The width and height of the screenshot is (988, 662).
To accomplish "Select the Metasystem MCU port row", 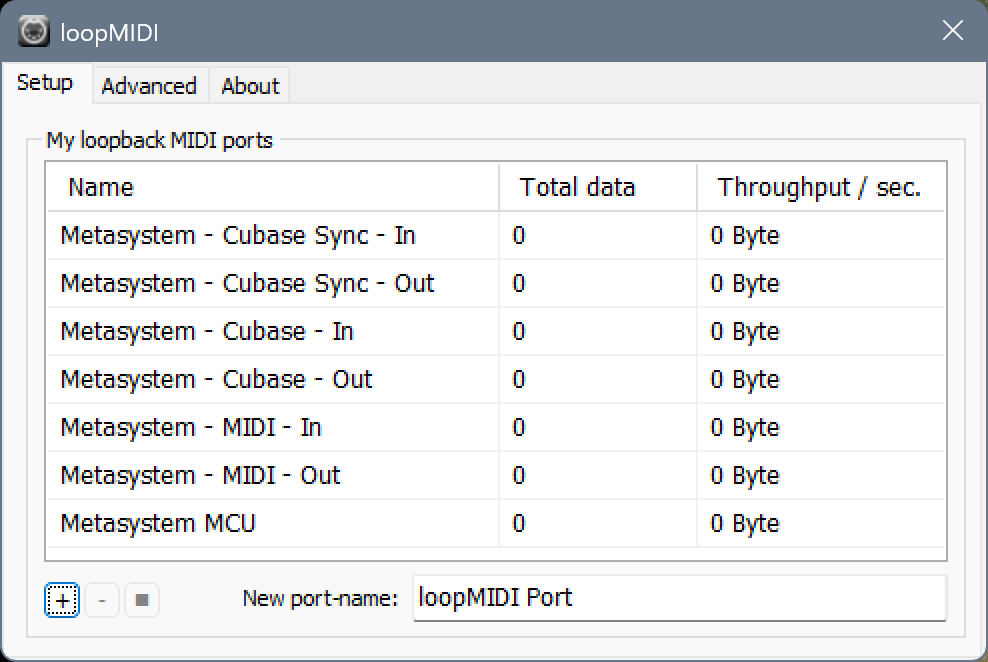I will pos(158,524).
